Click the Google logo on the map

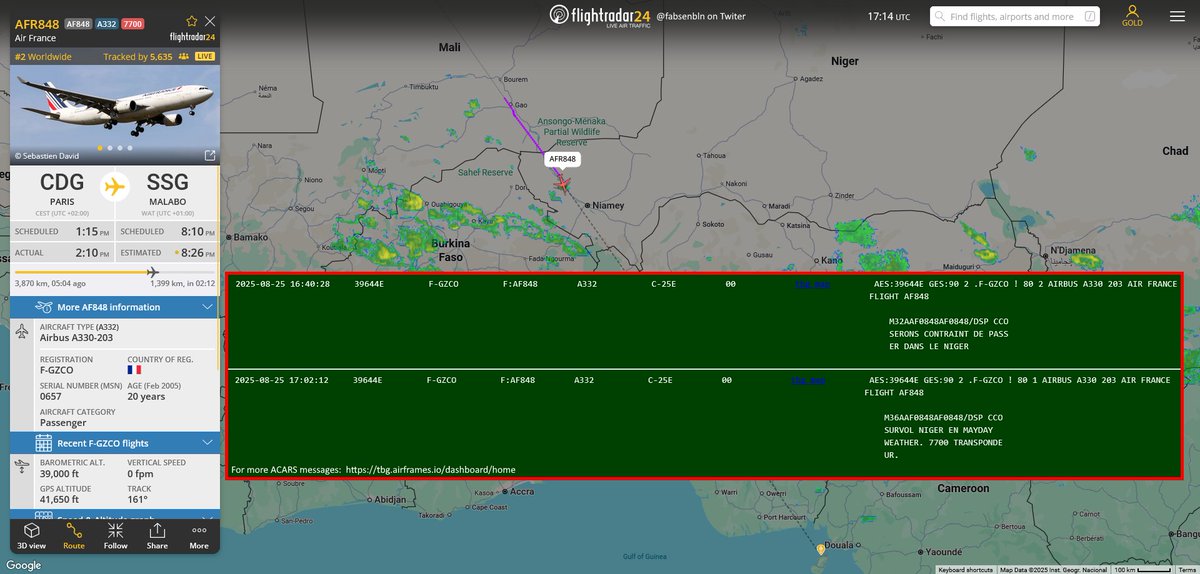point(23,564)
